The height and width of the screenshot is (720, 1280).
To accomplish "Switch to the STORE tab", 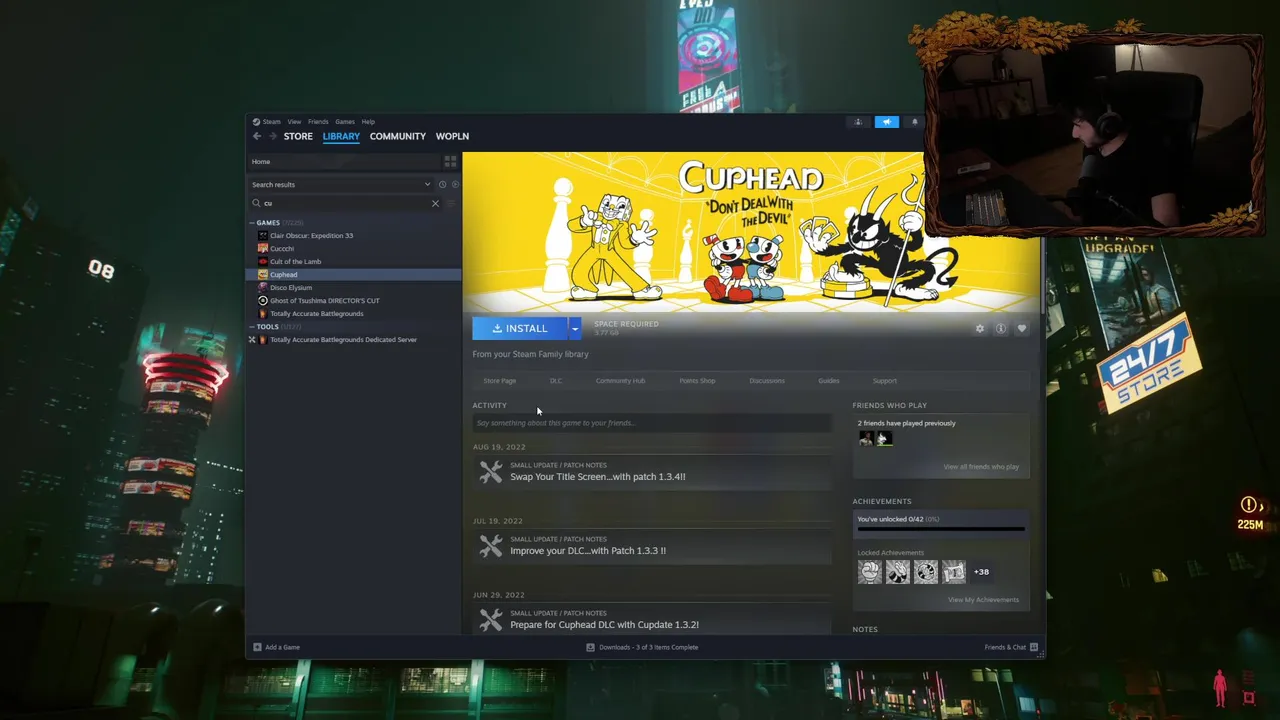I will (x=298, y=136).
